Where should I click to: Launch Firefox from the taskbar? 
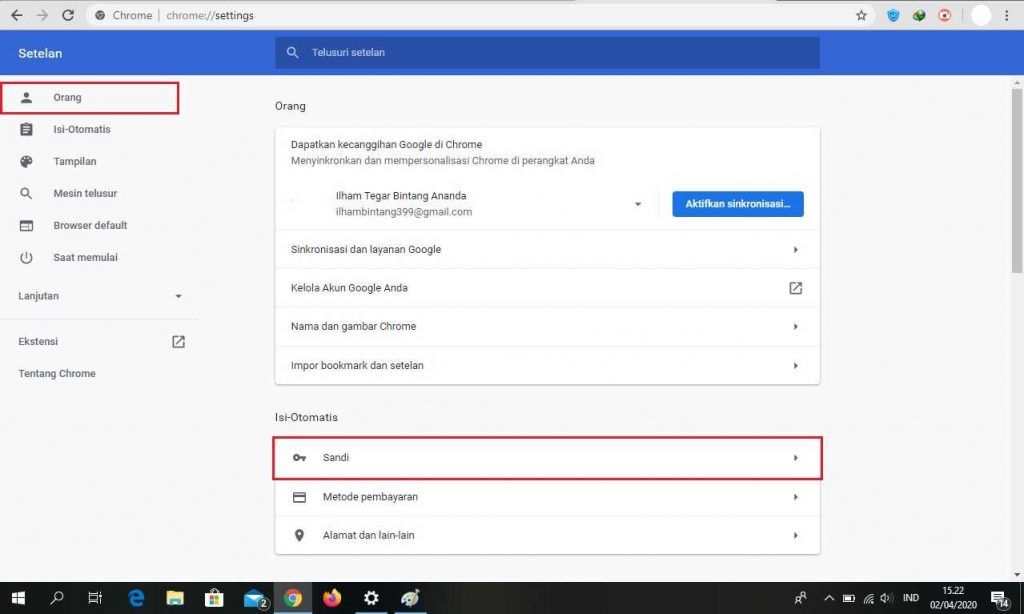tap(332, 598)
